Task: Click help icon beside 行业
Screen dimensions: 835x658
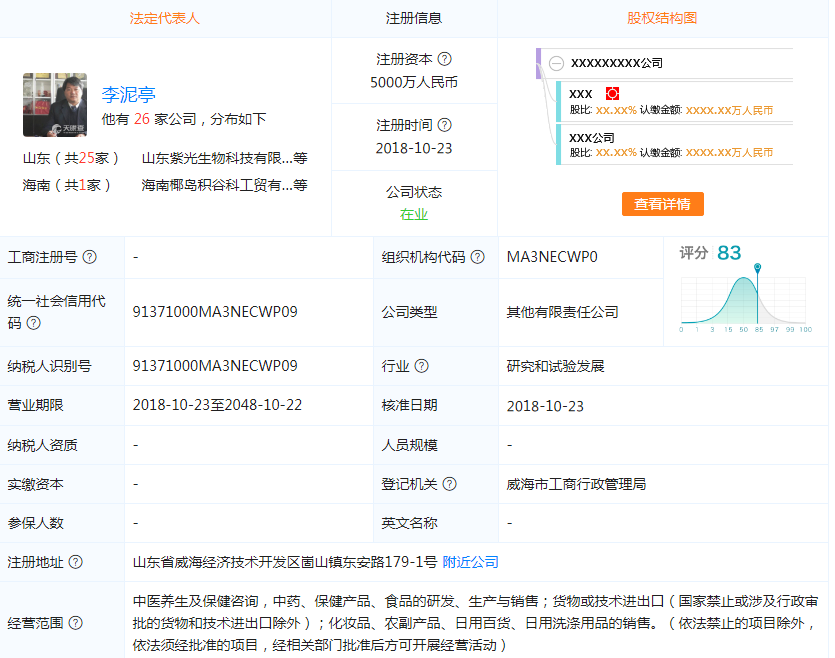Action: (422, 366)
